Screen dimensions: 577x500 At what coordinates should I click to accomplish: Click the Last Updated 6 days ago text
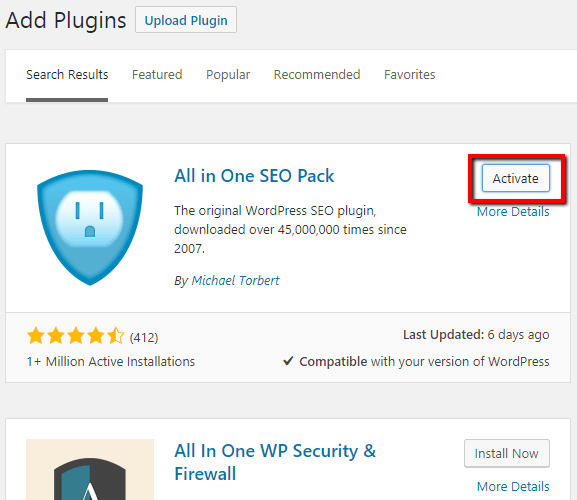click(476, 335)
